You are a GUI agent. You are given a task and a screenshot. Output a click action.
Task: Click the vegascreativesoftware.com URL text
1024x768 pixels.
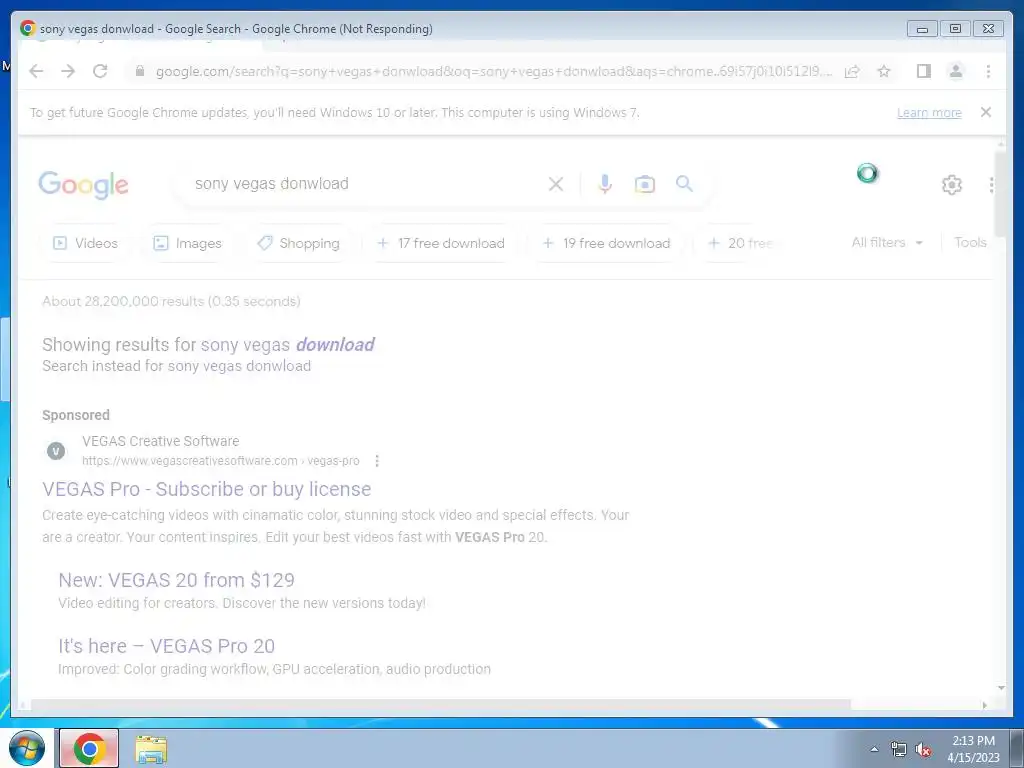pyautogui.click(x=221, y=461)
